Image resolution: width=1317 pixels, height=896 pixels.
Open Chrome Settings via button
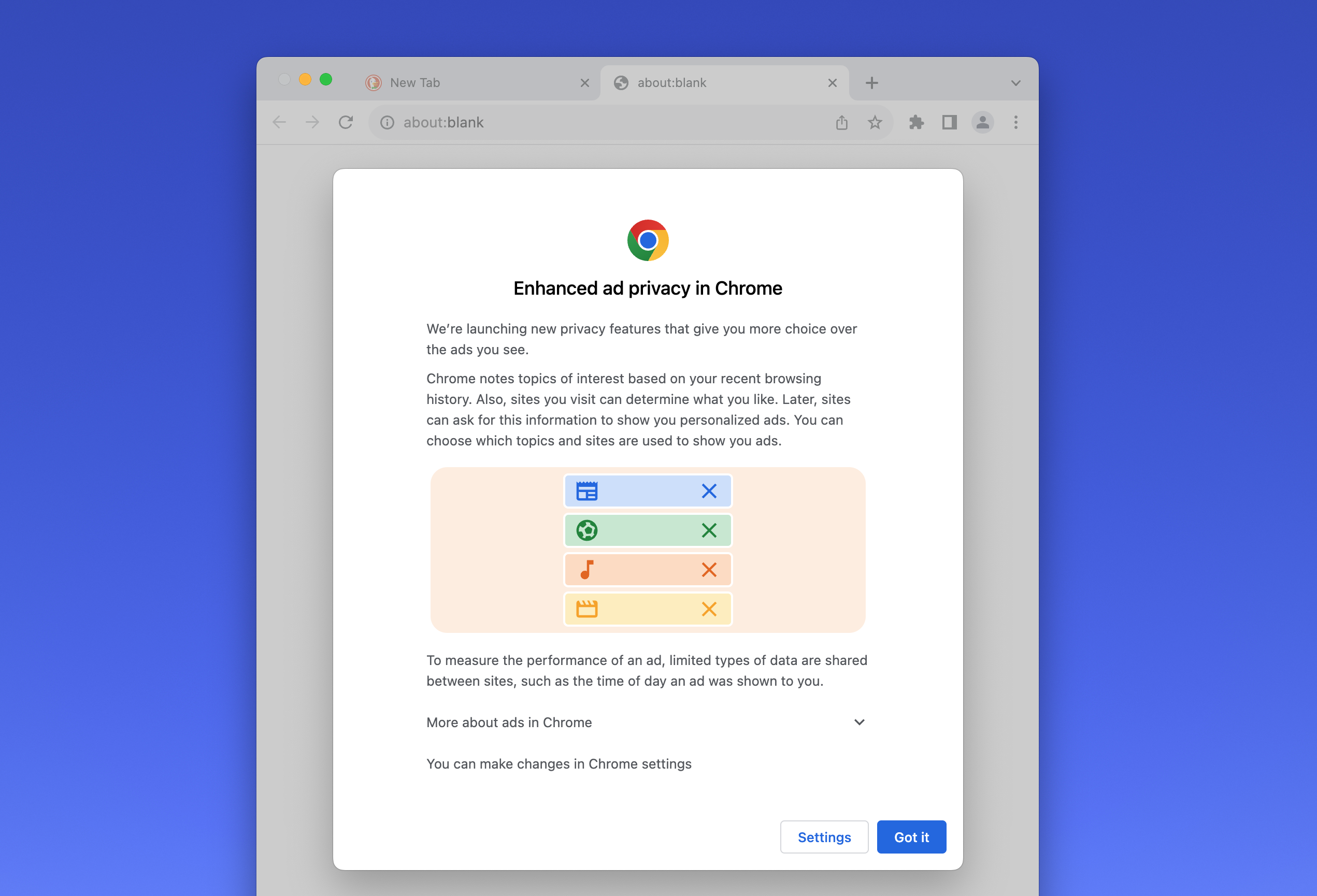824,837
